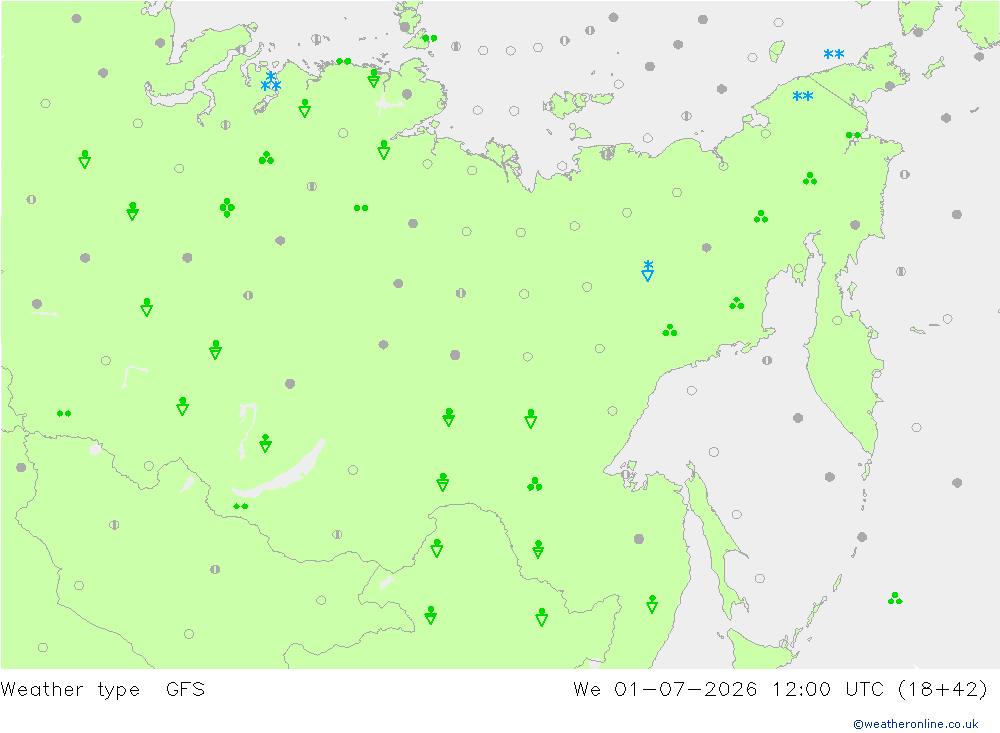Screen dimensions: 1000x733
Task: Click the '(18+42)' forecast run text
Action: pos(943,690)
